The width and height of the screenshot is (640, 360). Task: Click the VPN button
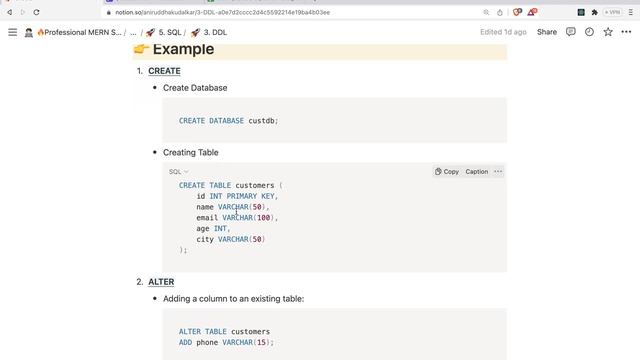[x=613, y=12]
